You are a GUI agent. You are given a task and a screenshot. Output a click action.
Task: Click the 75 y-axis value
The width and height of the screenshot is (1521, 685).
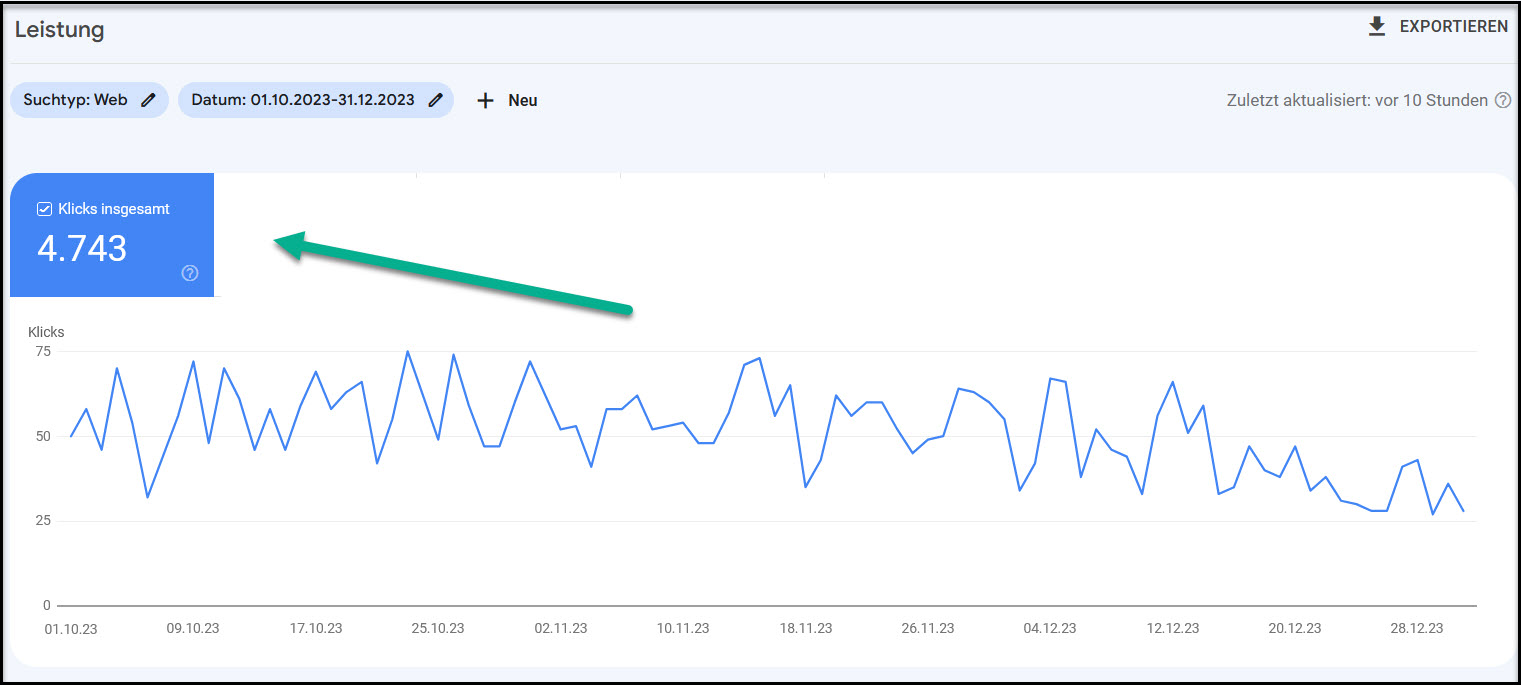pos(42,351)
